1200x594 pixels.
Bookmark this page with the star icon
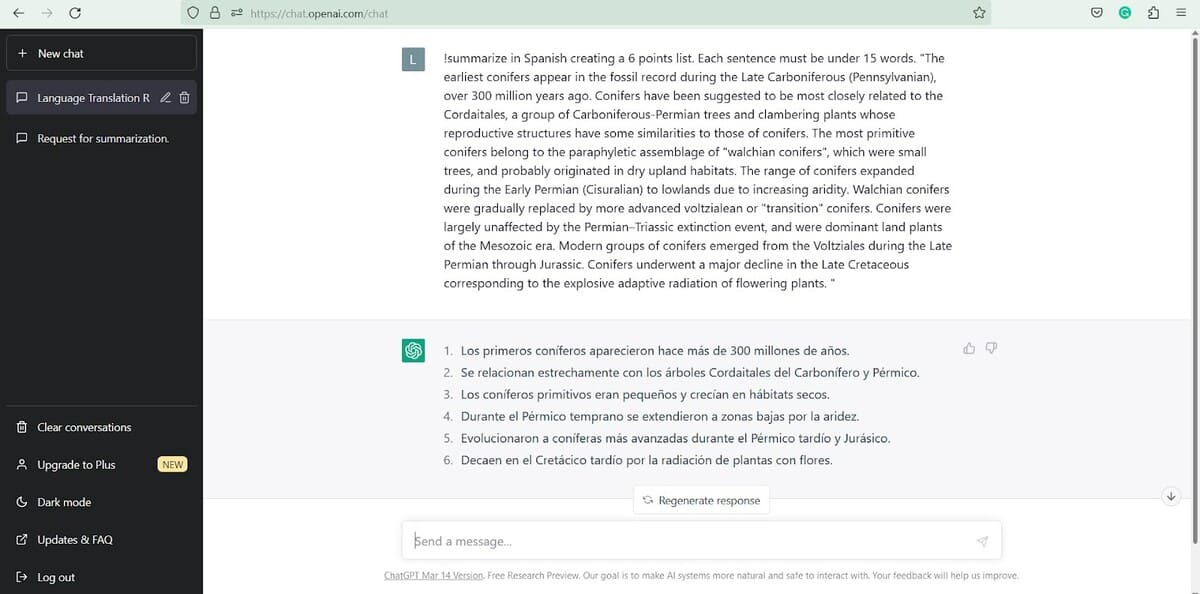pyautogui.click(x=979, y=13)
